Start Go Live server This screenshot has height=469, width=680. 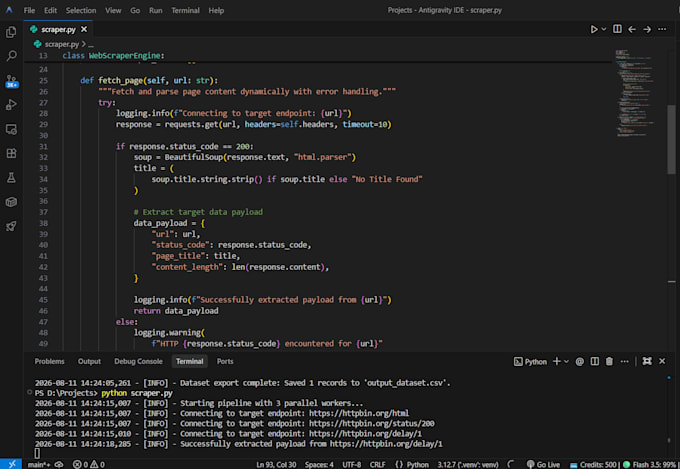click(x=543, y=464)
